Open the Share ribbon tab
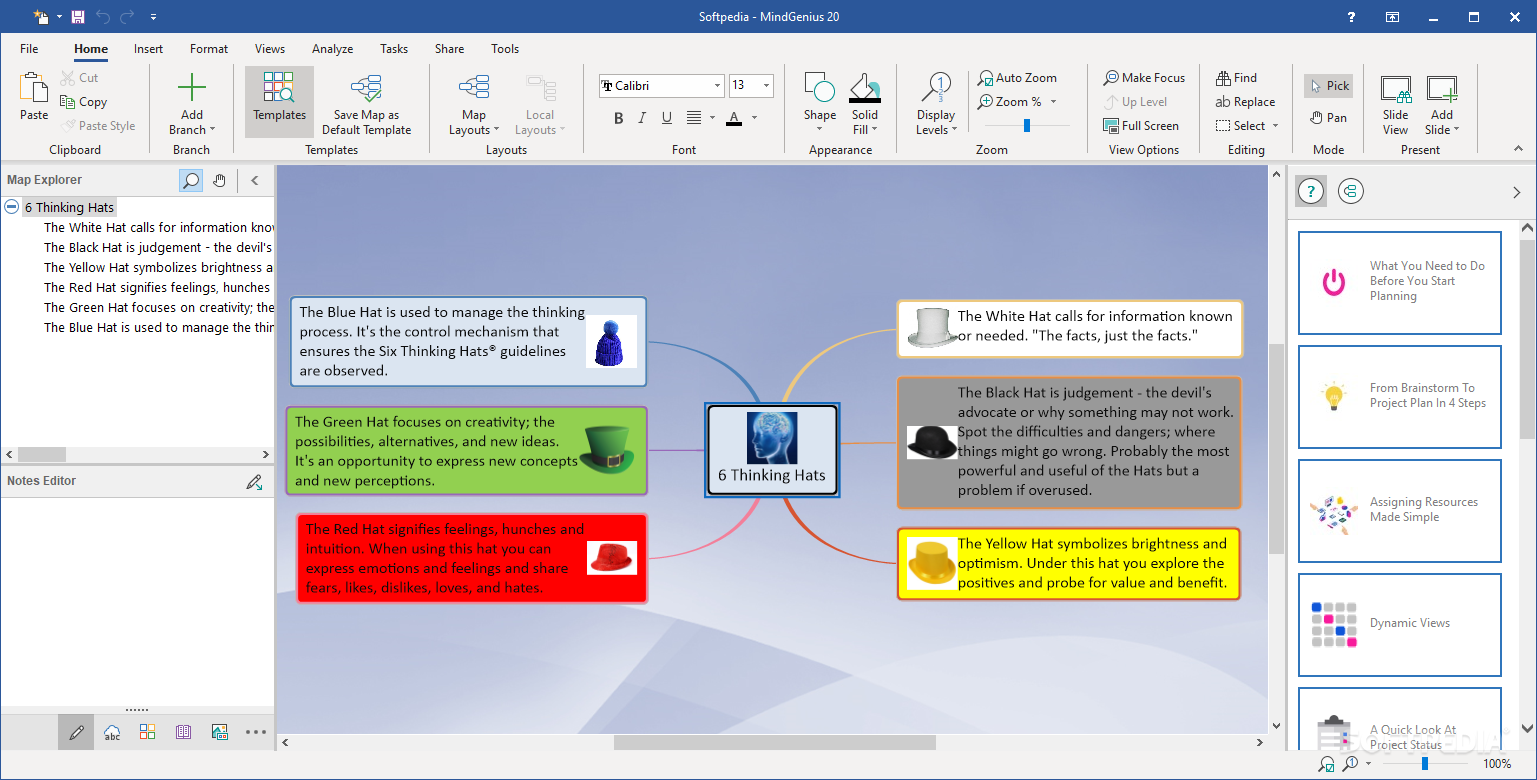This screenshot has height=780, width=1537. pos(449,49)
